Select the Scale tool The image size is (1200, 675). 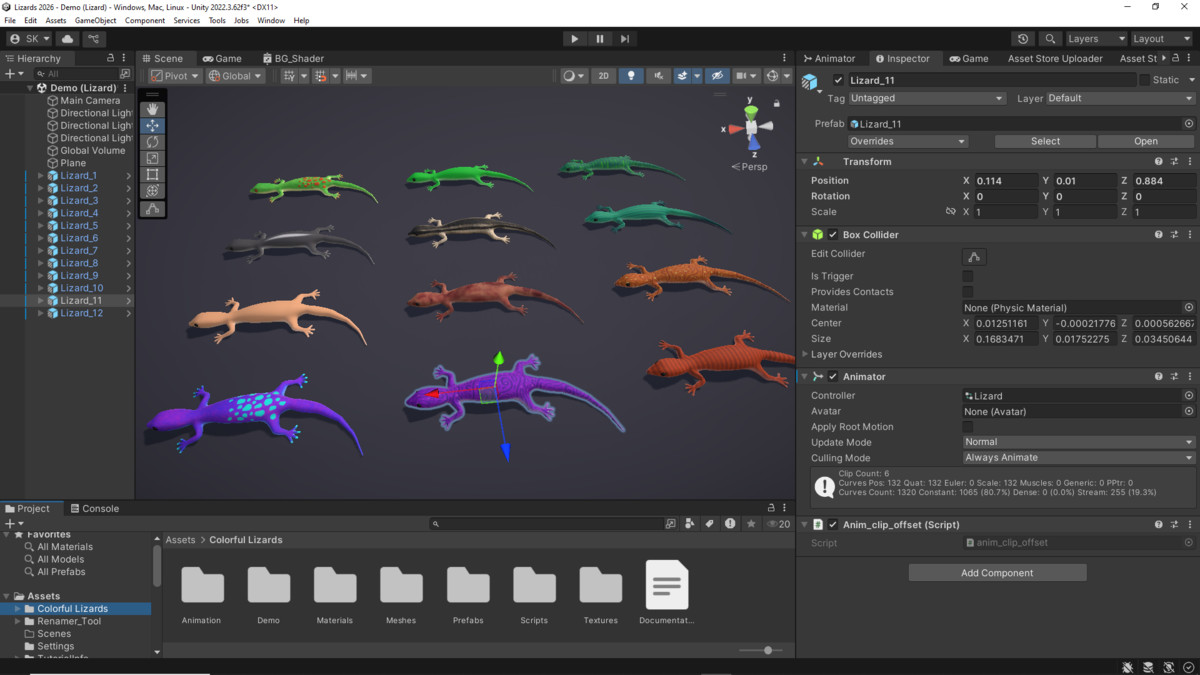pyautogui.click(x=152, y=158)
